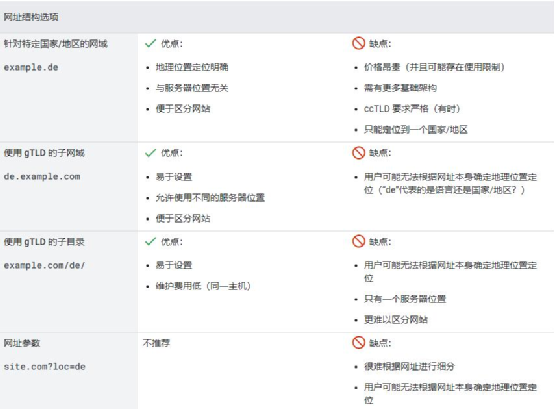Click the '缺点:' label in the site.com?loc=de row
This screenshot has height=409, width=554.
[x=380, y=343]
